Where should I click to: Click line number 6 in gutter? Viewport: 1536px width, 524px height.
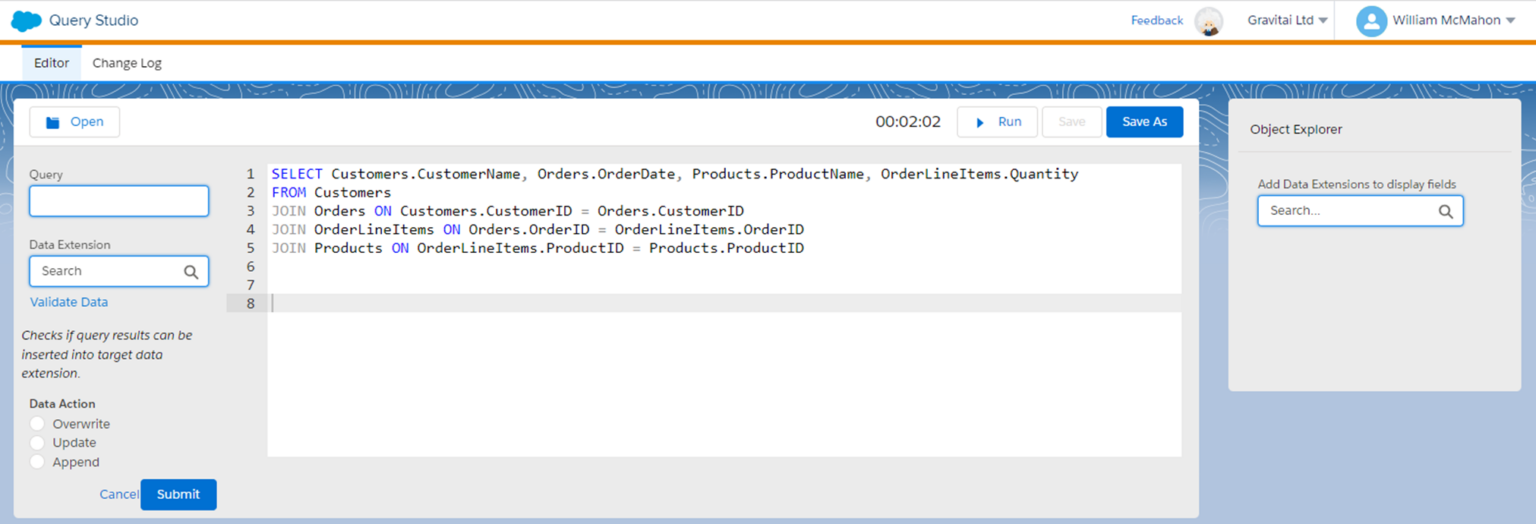251,267
